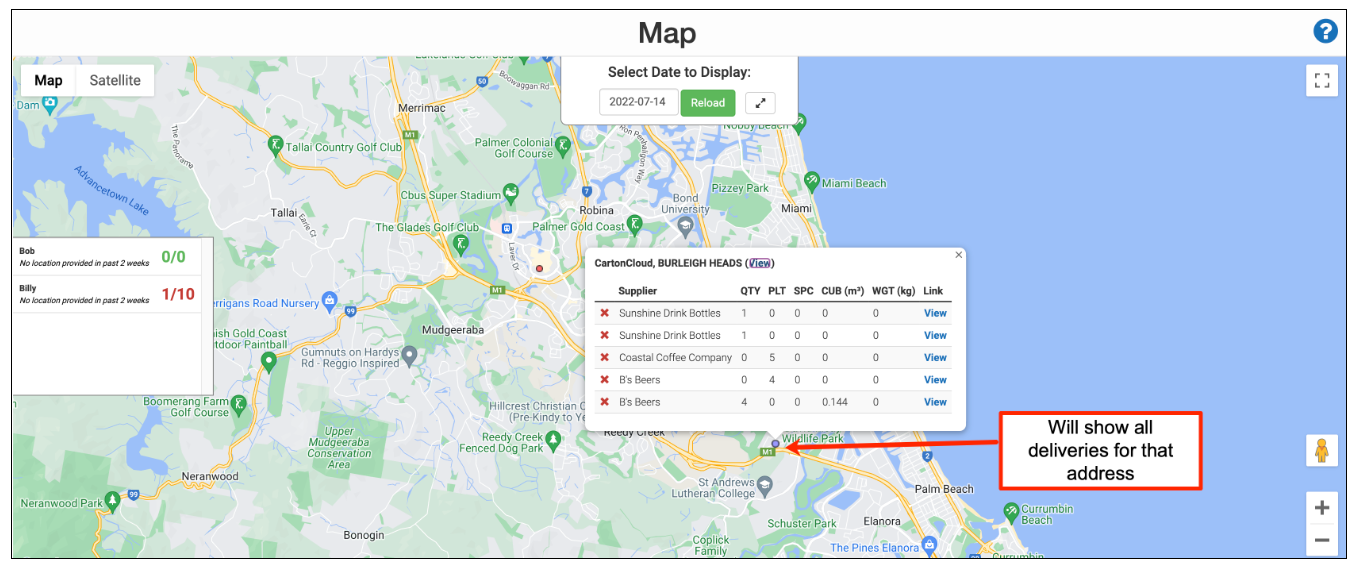
Task: Toggle fullscreen map view icon
Action: point(1322,80)
